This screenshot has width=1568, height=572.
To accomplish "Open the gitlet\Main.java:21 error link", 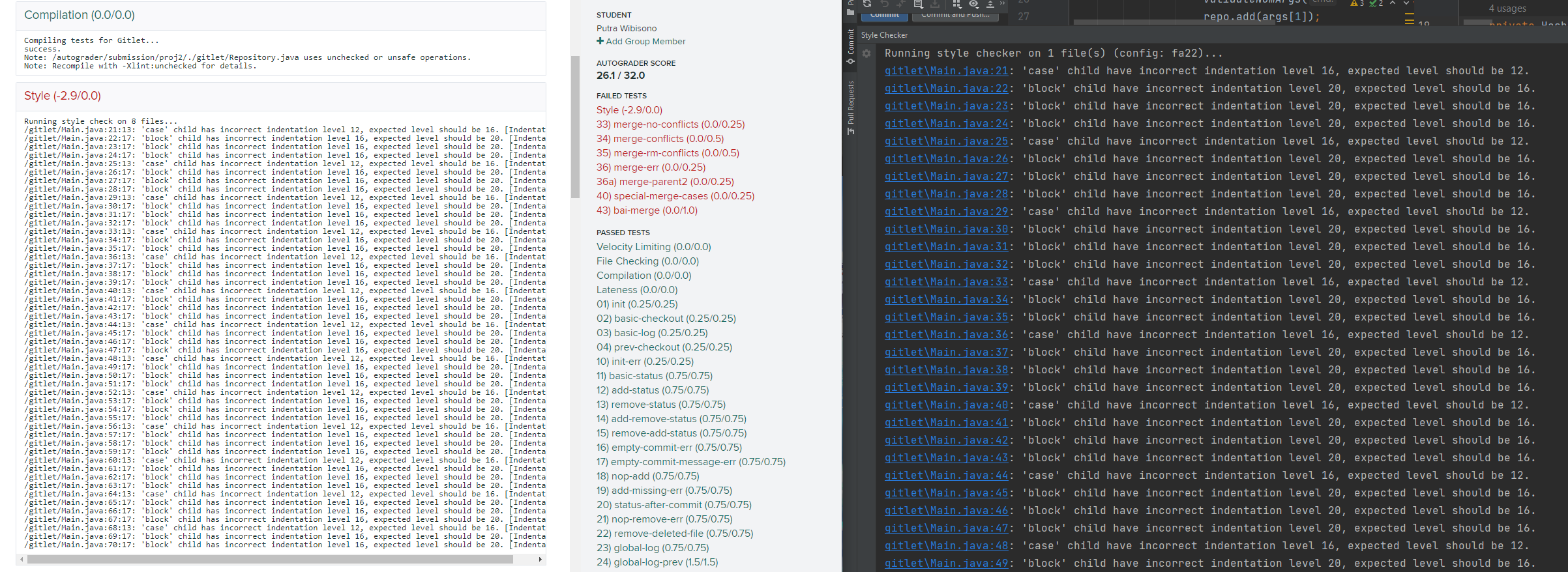I will click(946, 71).
